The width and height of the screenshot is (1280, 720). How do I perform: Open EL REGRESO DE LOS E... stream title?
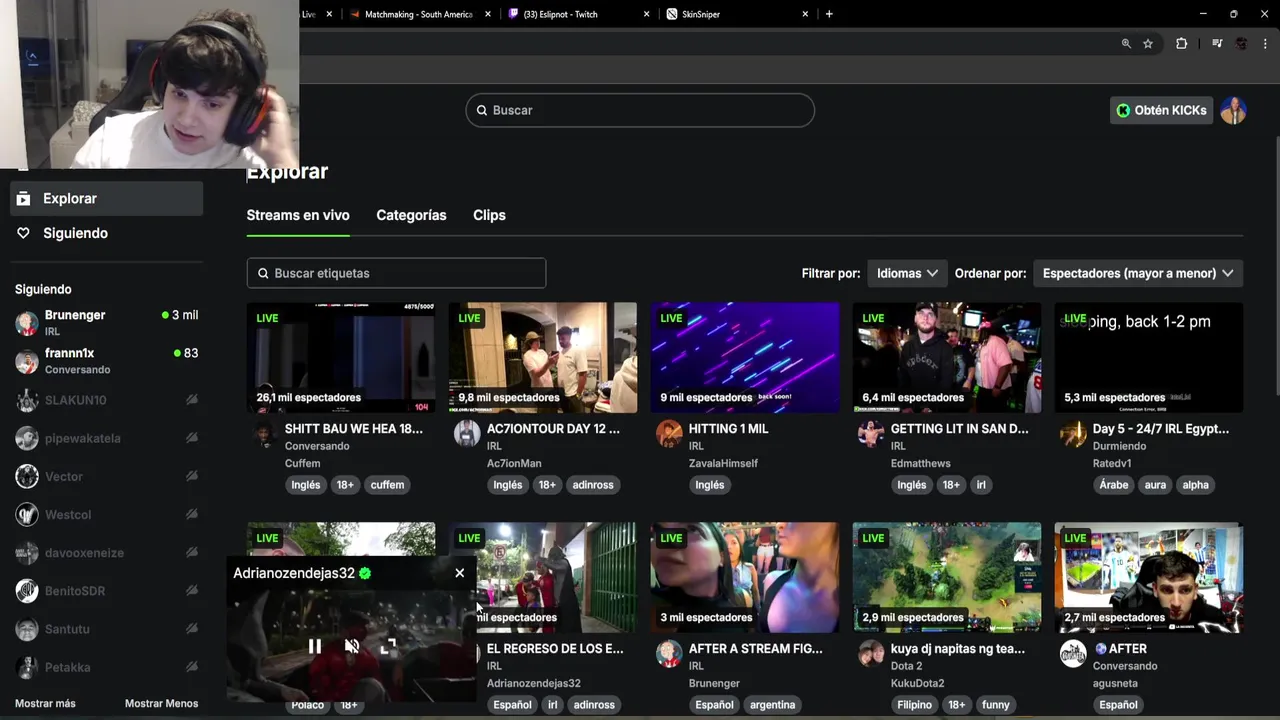(x=555, y=649)
